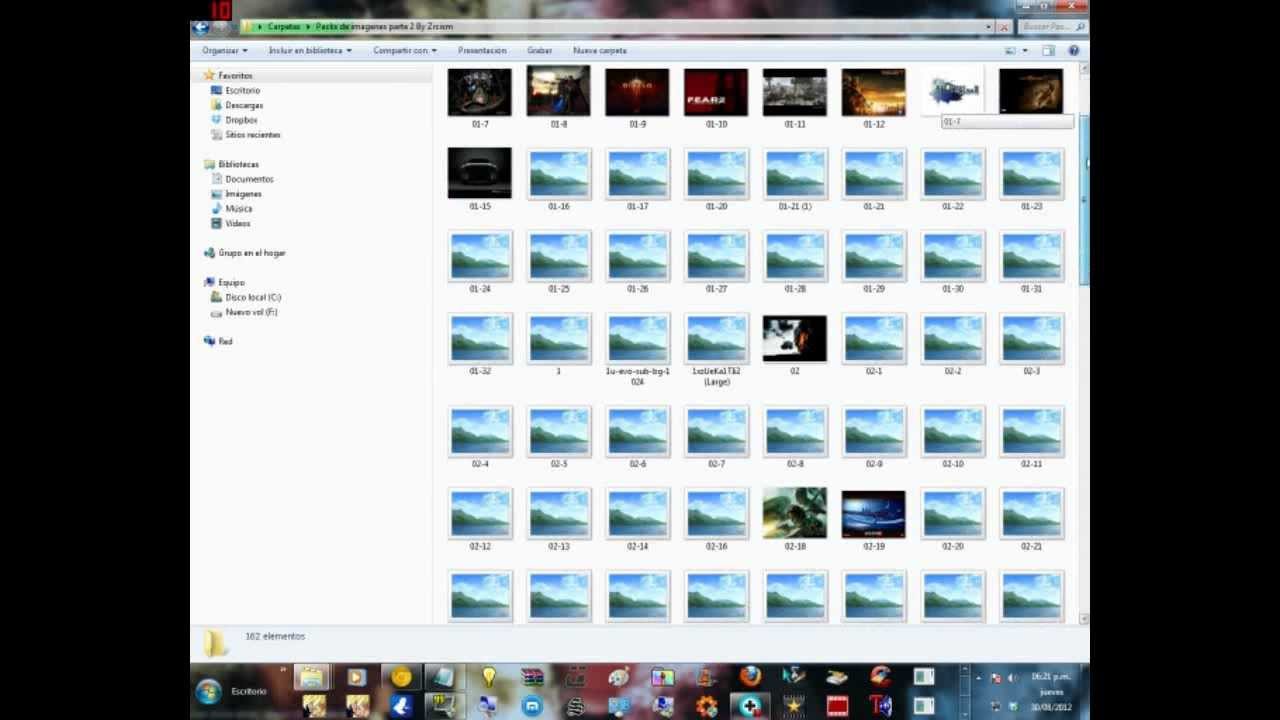Open the Organizar dropdown menu
The height and width of the screenshot is (720, 1280).
click(x=224, y=50)
